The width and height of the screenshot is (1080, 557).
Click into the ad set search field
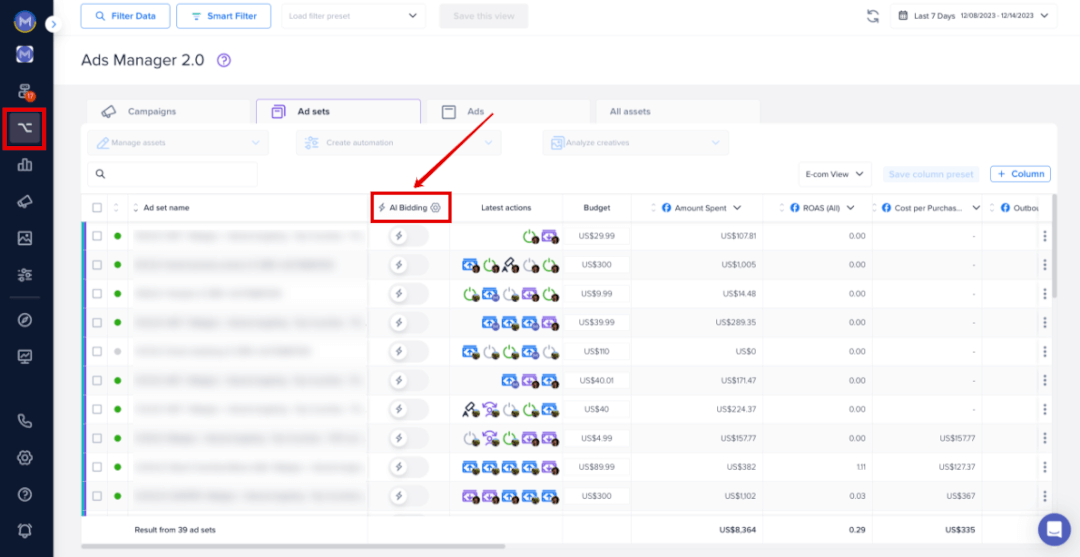[172, 174]
